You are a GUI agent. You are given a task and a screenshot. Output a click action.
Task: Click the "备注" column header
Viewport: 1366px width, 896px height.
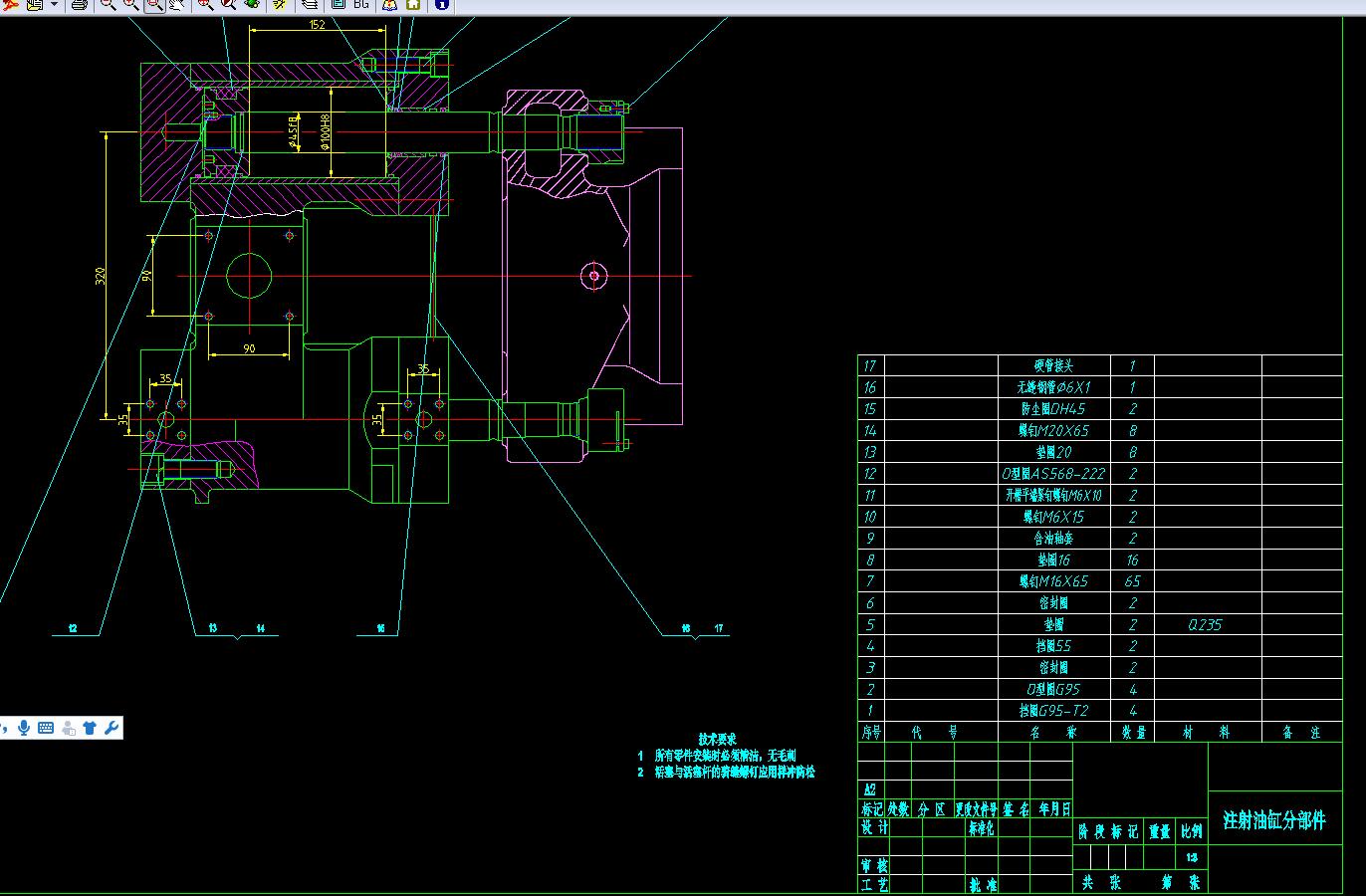point(1302,733)
